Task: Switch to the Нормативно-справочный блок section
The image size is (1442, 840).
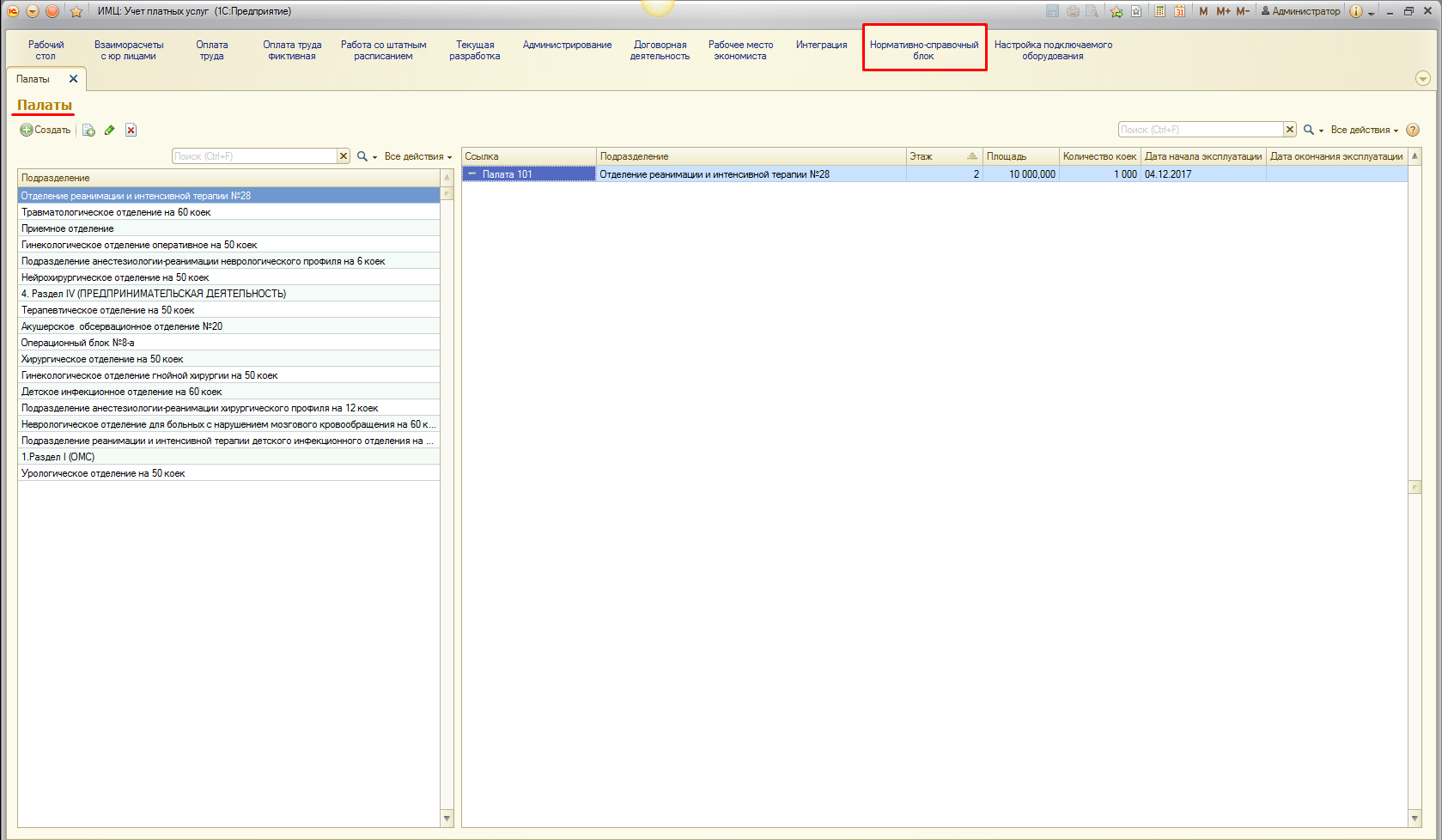Action: pyautogui.click(x=924, y=50)
